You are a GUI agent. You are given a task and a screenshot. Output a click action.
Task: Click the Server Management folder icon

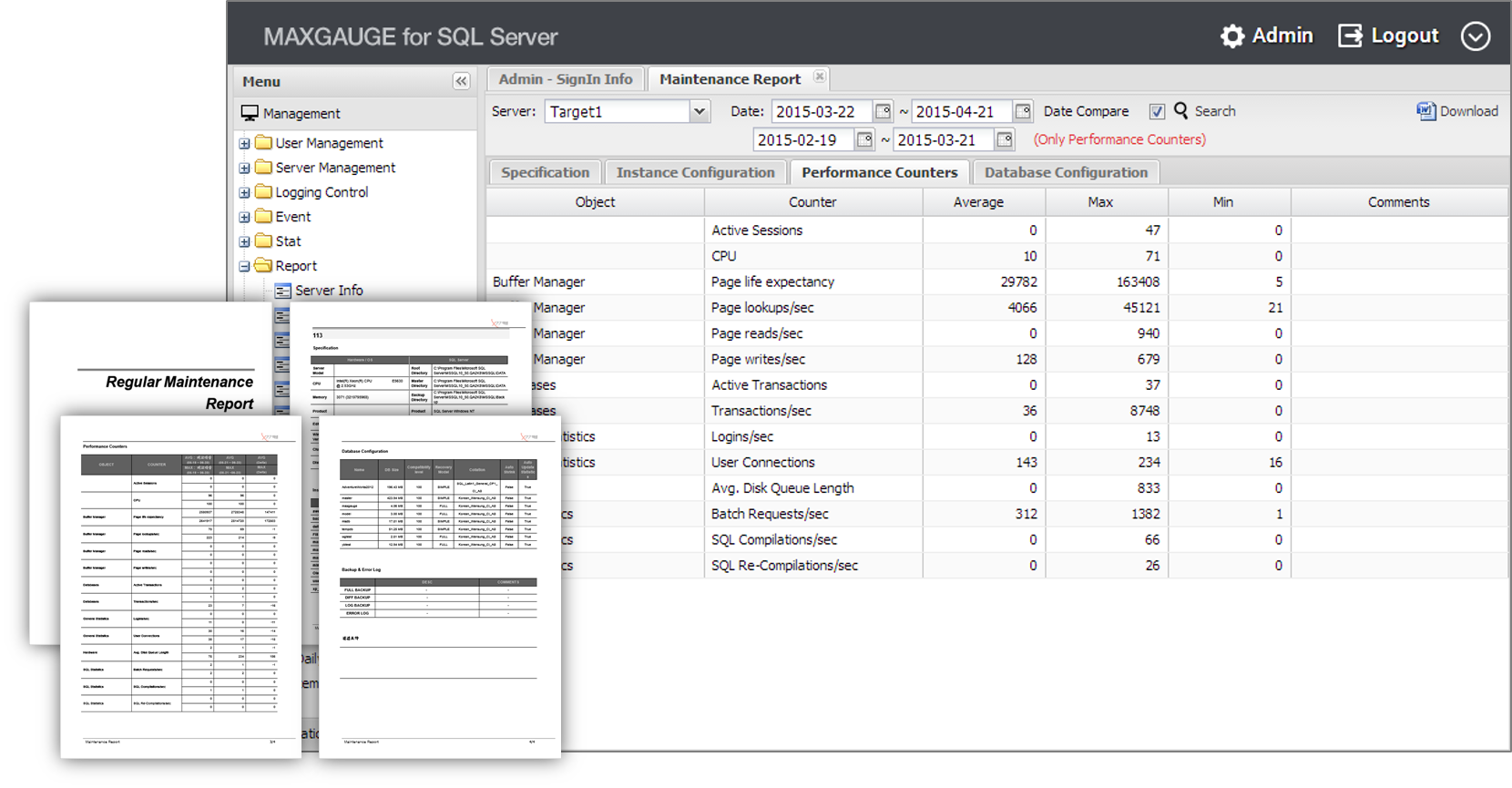pos(264,167)
